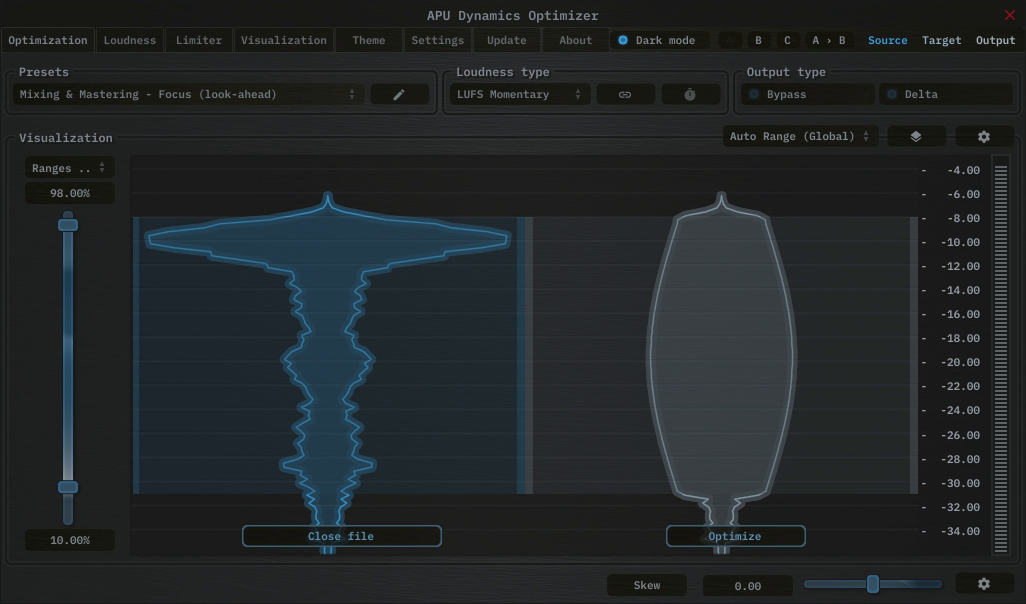
Task: Open visualization settings gear icon
Action: coord(984,136)
